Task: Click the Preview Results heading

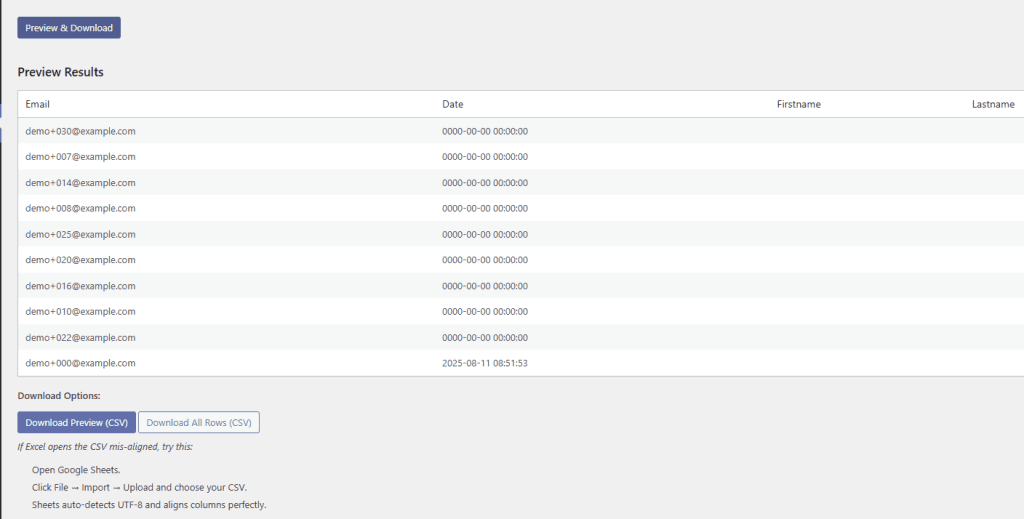Action: pos(61,72)
